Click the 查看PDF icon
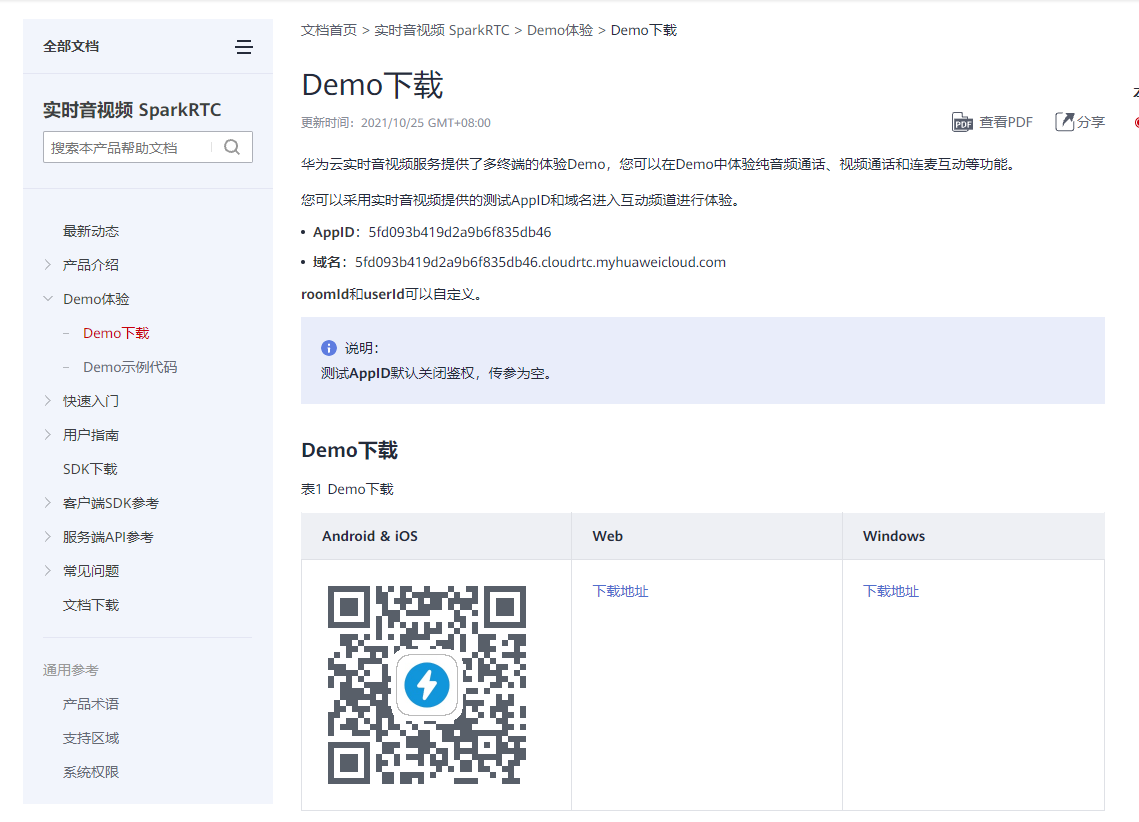 click(x=962, y=122)
